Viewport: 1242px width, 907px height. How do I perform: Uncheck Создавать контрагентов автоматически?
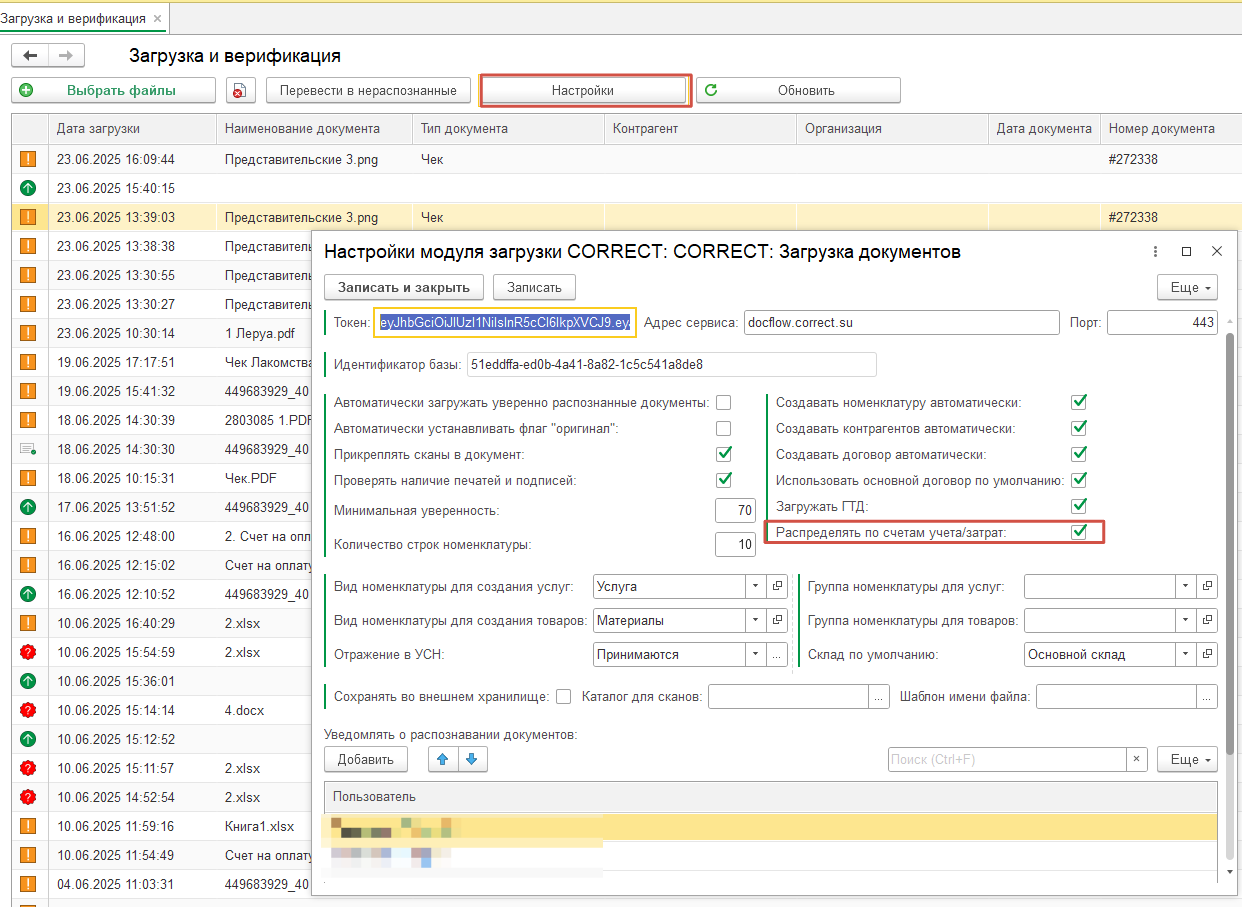[x=1079, y=428]
